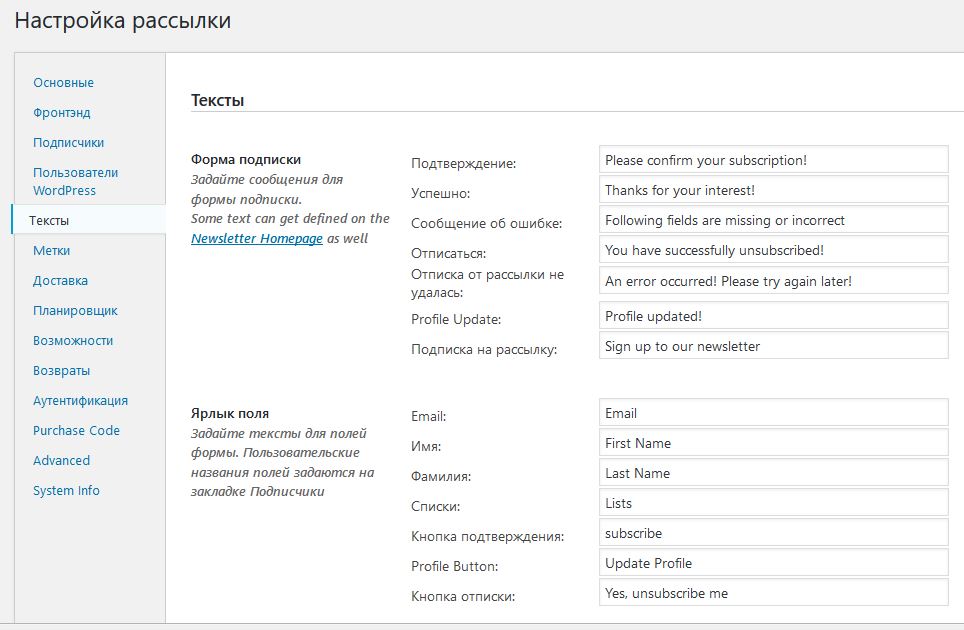Open the Доставка tab

coord(60,281)
